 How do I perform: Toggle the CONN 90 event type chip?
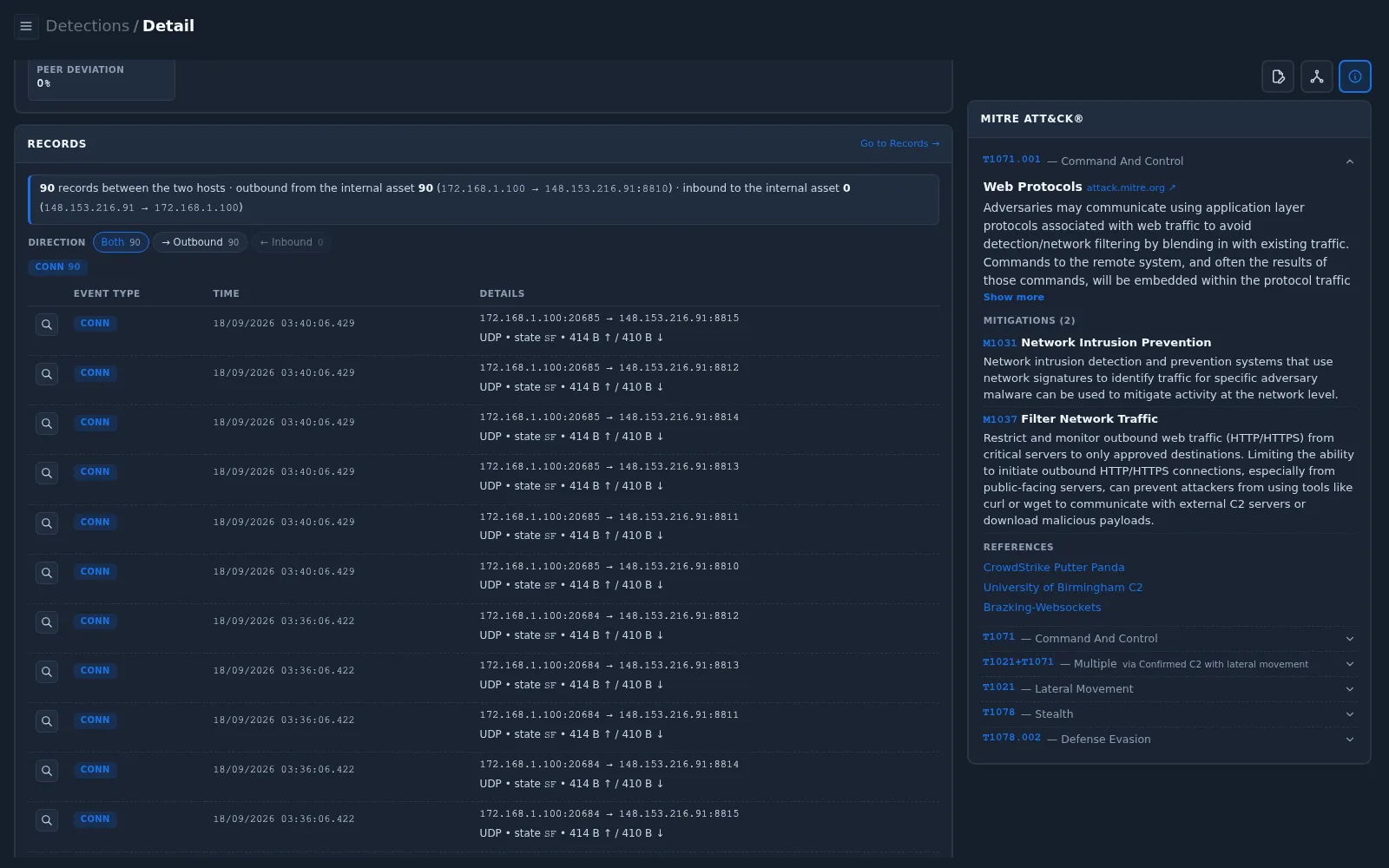(57, 266)
